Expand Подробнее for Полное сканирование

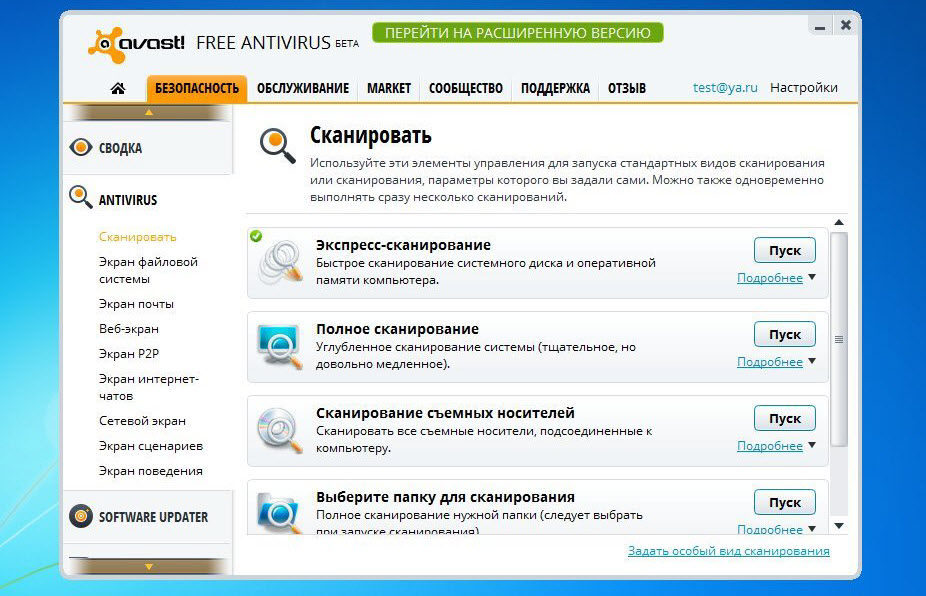click(x=776, y=362)
